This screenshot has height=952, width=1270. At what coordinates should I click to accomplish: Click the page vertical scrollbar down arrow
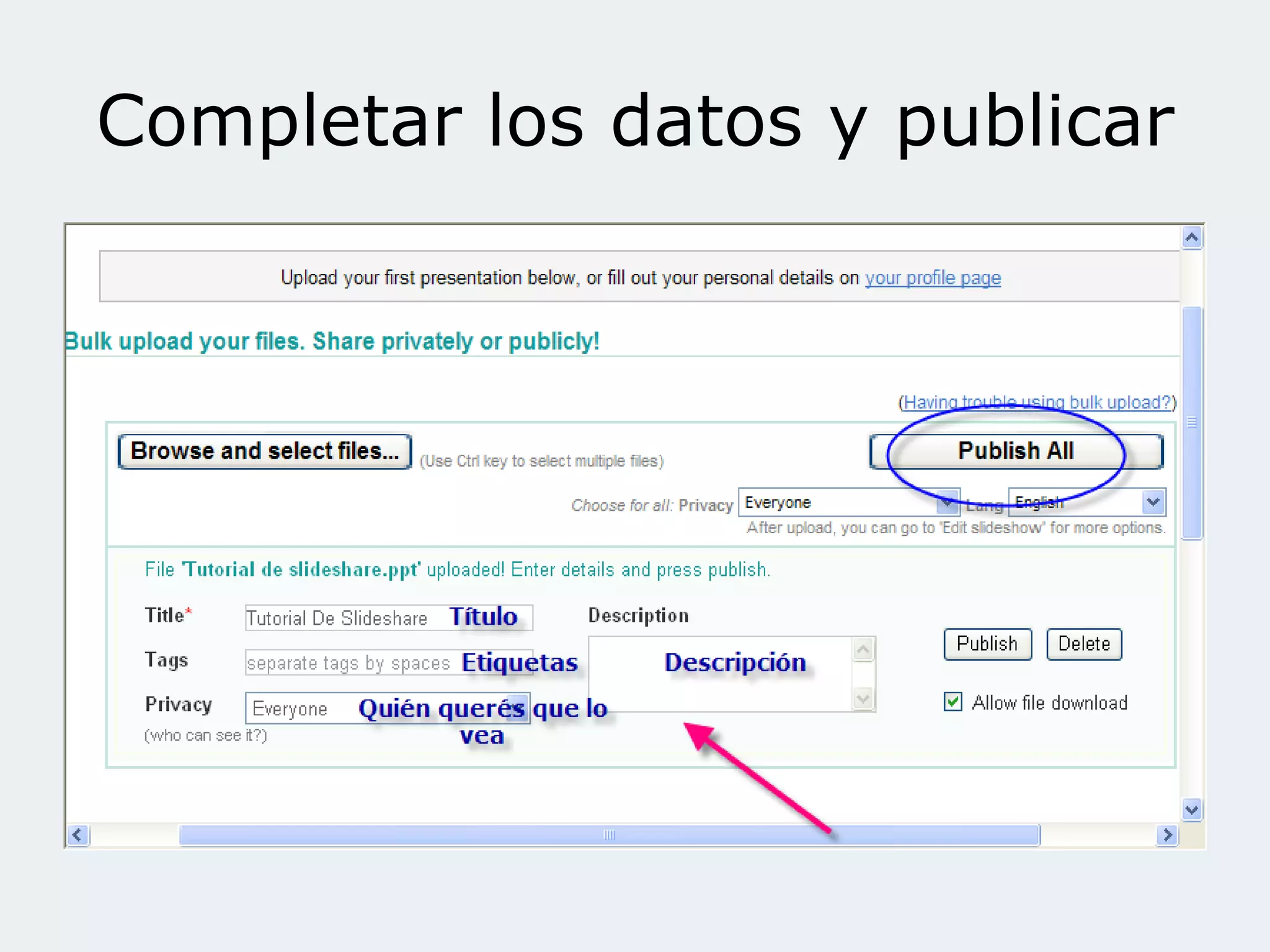[x=1192, y=809]
